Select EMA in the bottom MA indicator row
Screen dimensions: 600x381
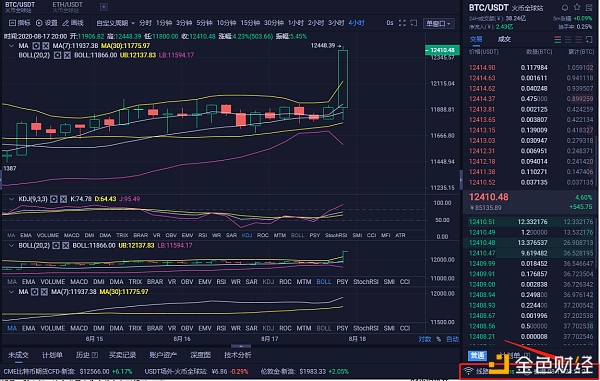(28, 328)
